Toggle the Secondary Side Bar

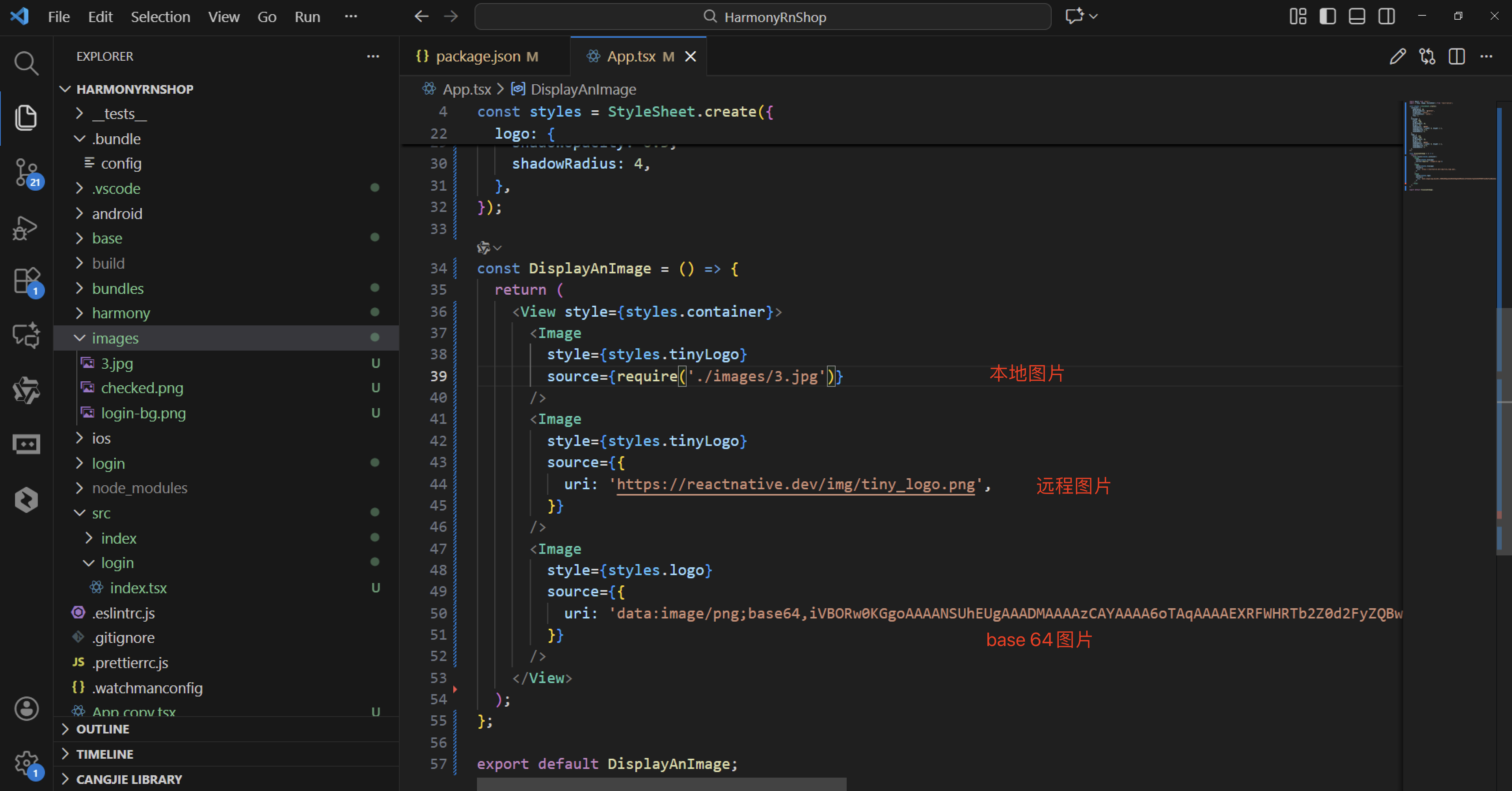1386,17
